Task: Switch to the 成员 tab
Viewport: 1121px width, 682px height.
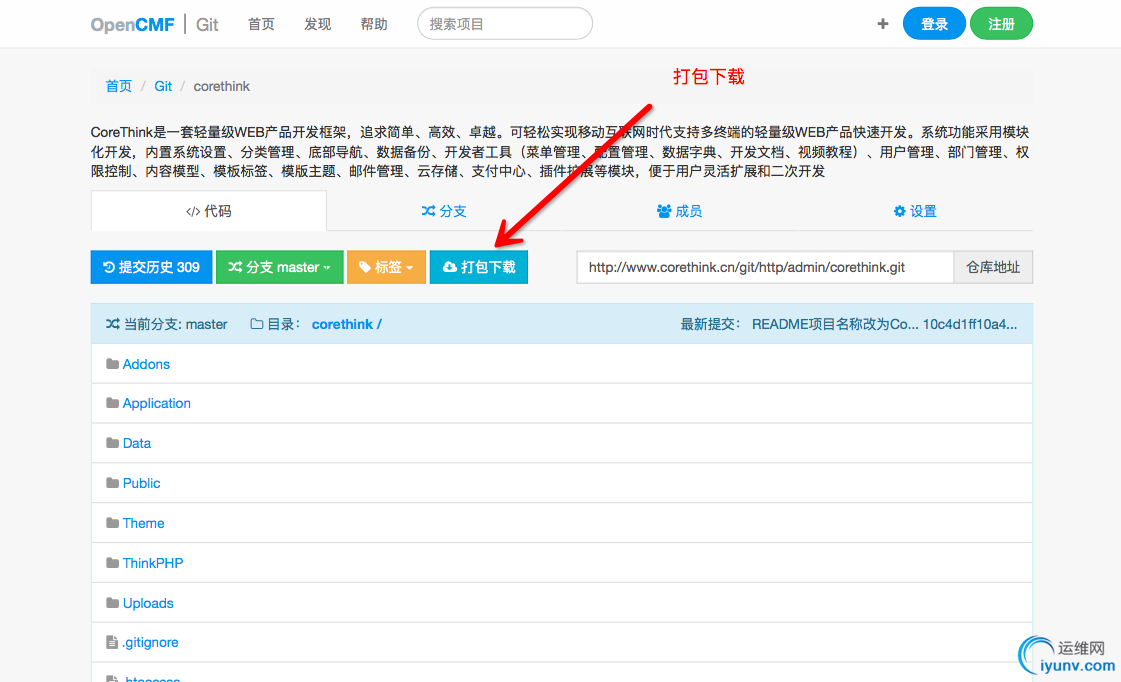Action: pyautogui.click(x=679, y=211)
